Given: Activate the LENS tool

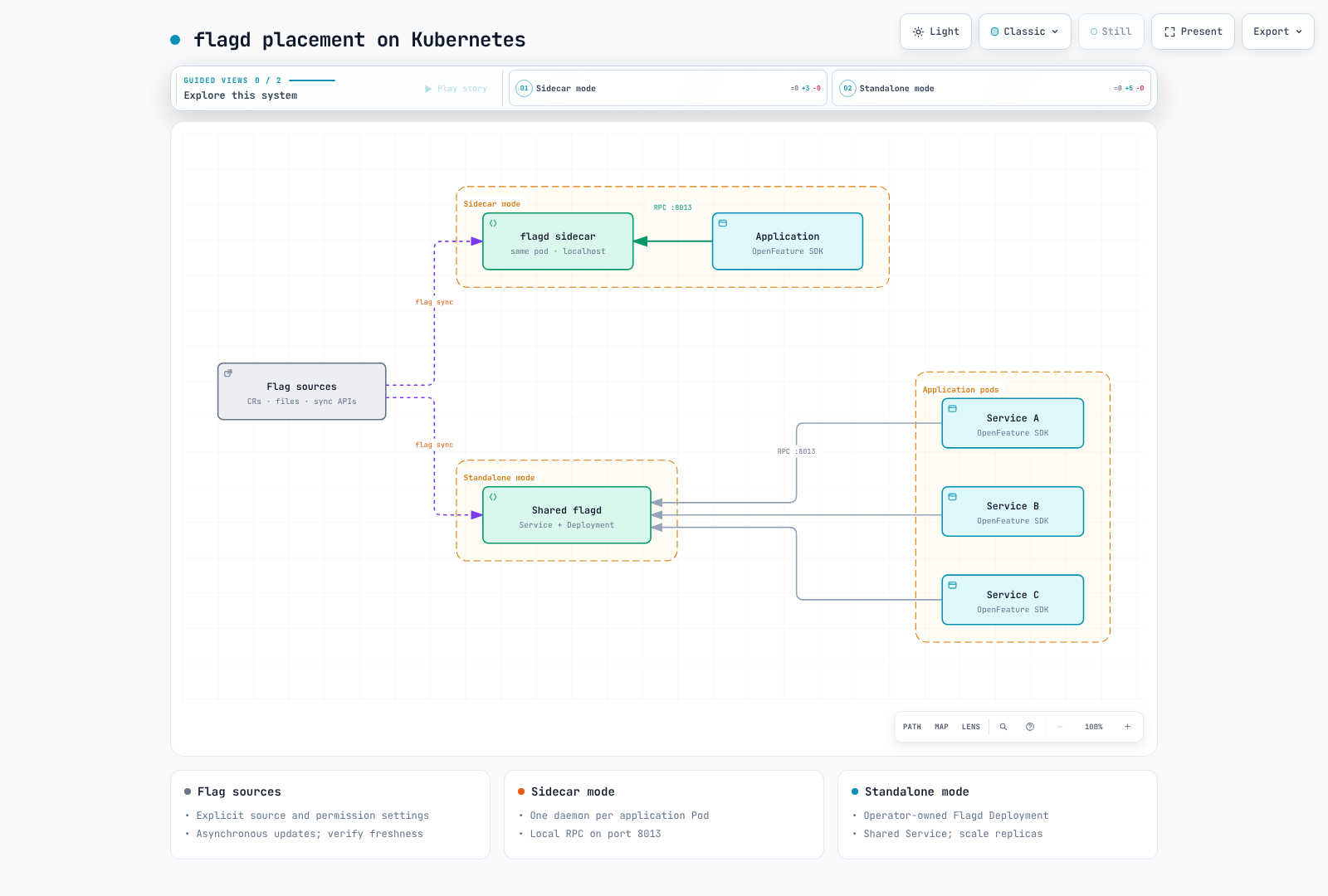Looking at the screenshot, I should click(971, 727).
